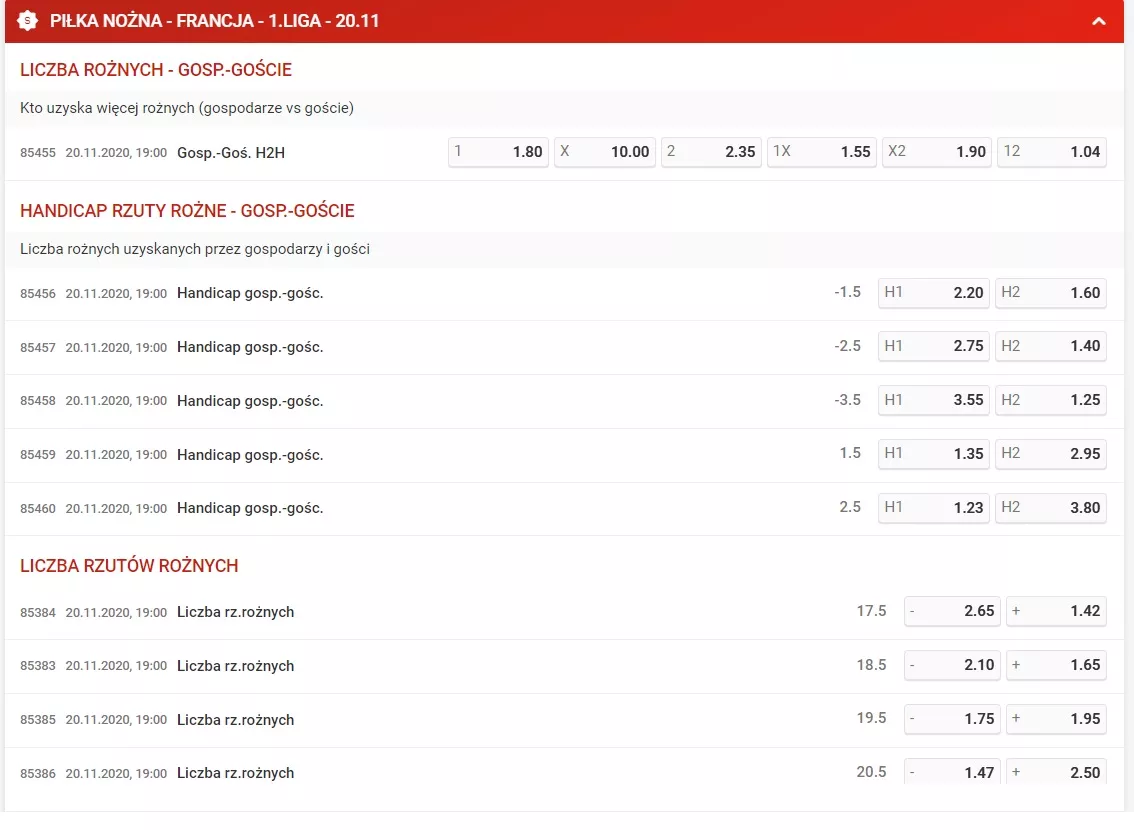1134x830 pixels.
Task: Select H1 odds 1.23 for 2.5 handicap
Action: [934, 508]
